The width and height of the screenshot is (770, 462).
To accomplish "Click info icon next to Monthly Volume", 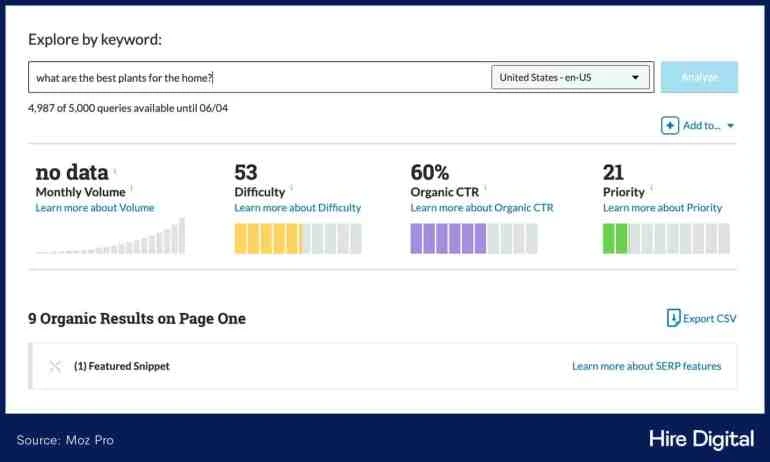I will (x=131, y=188).
